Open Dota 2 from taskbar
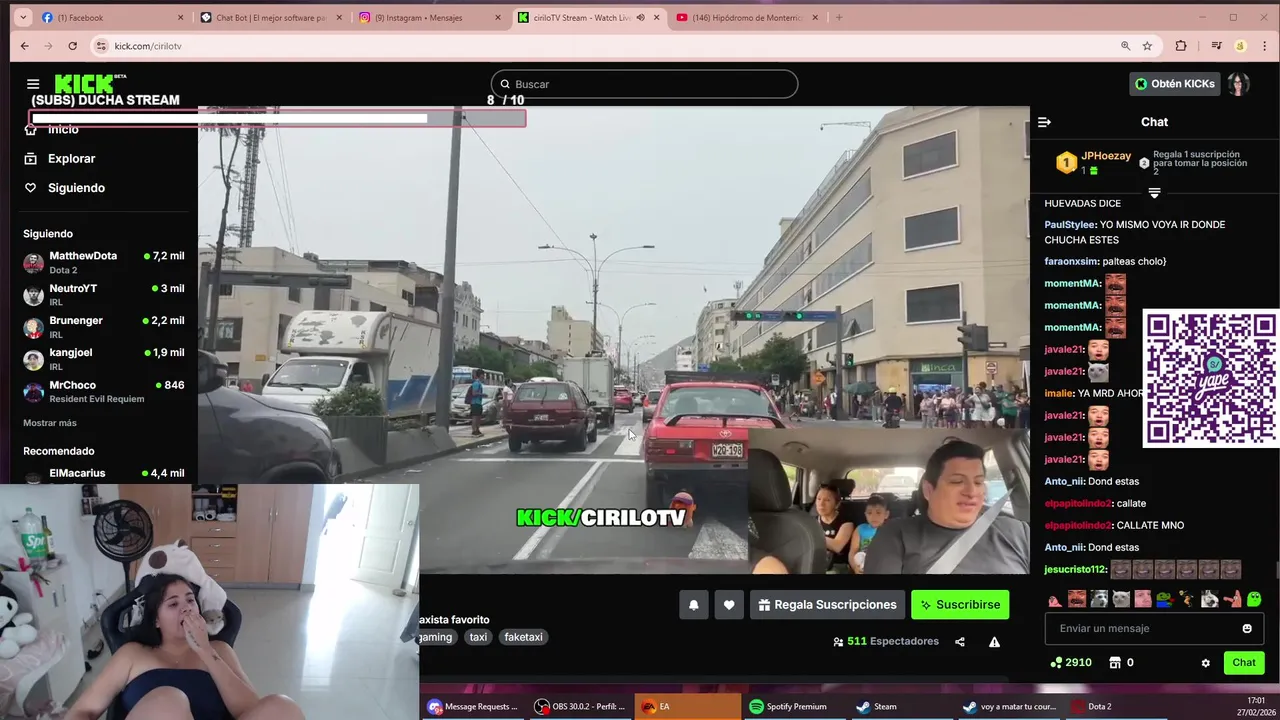The image size is (1280, 720). pyautogui.click(x=1118, y=707)
